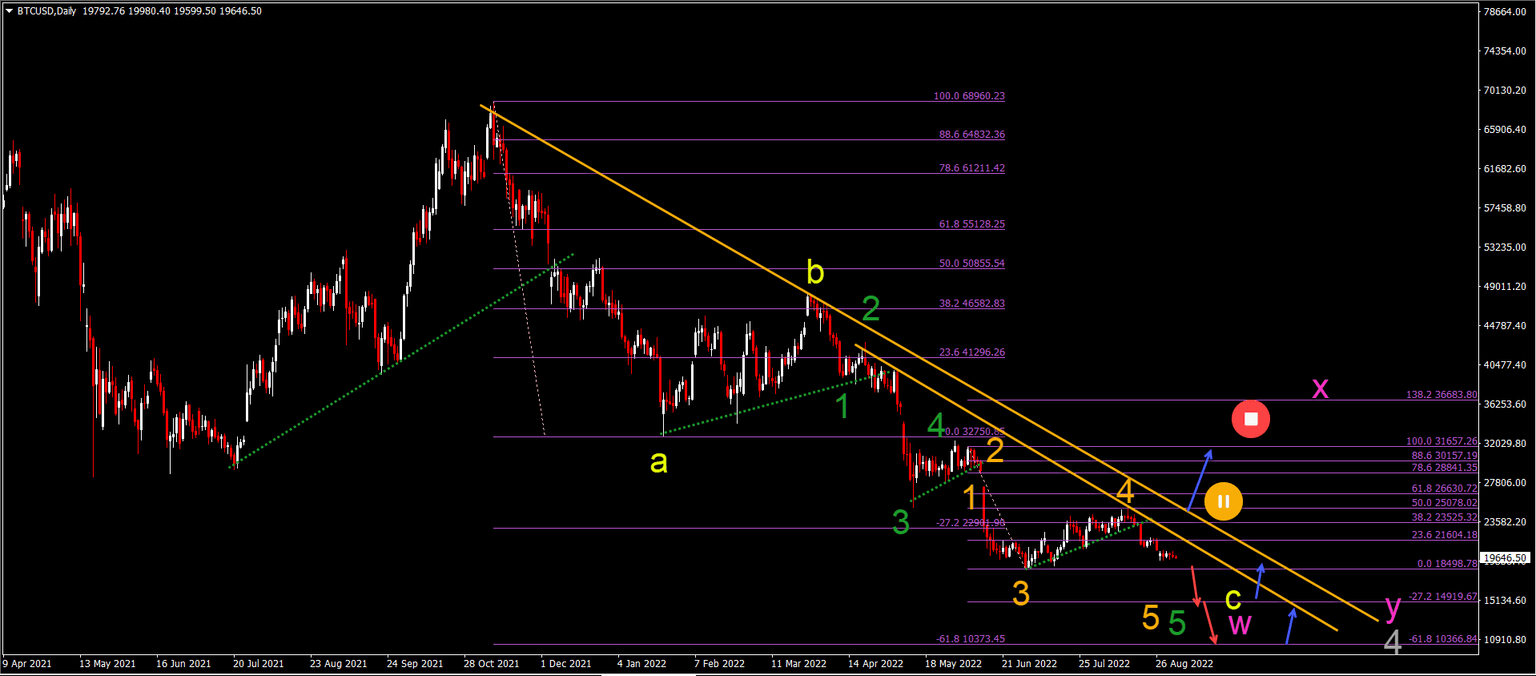Screen dimensions: 1536x676
Task: Select the yellow wave label 4
Action: (1127, 491)
